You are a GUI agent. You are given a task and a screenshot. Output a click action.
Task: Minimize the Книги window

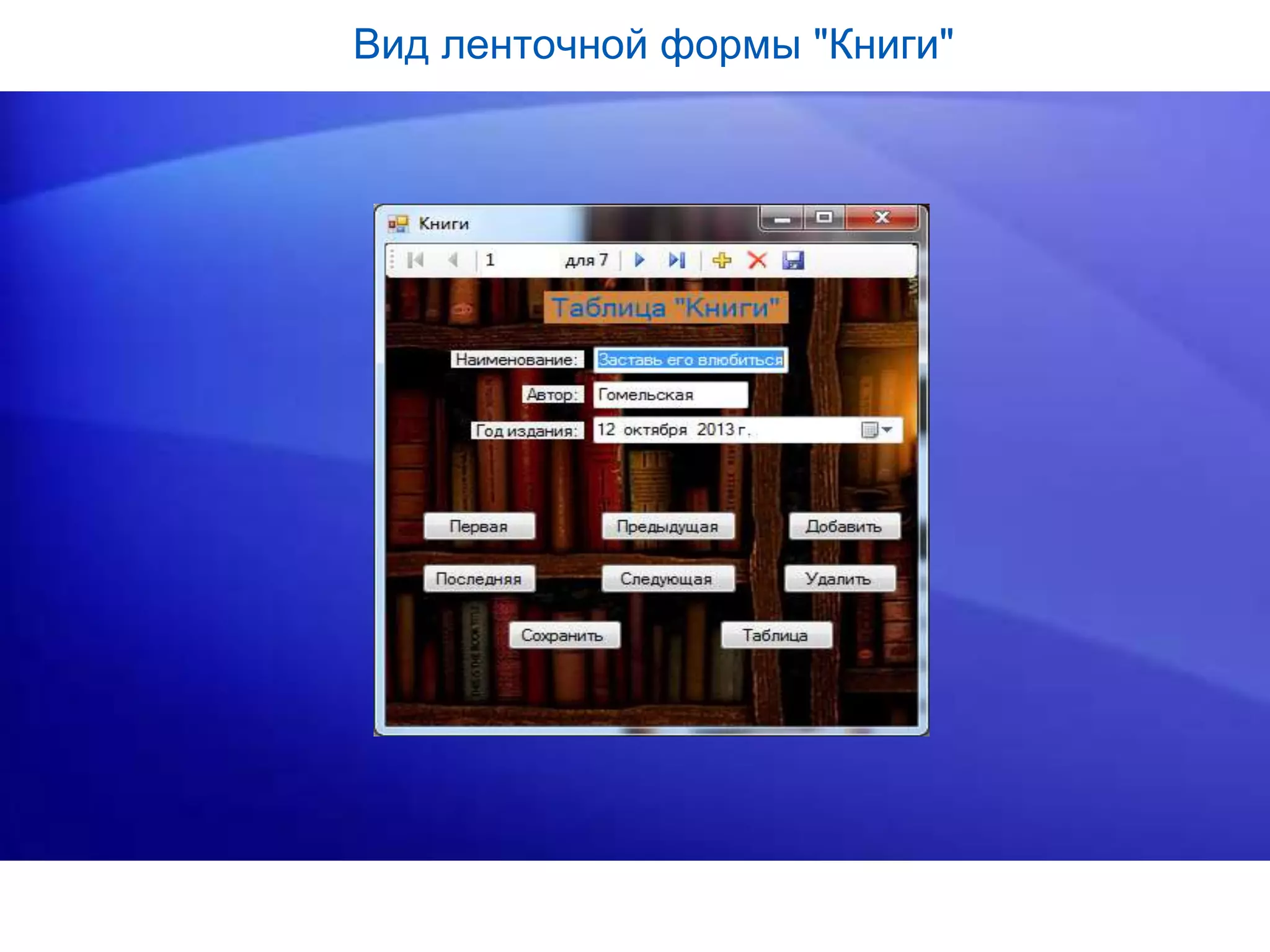782,218
